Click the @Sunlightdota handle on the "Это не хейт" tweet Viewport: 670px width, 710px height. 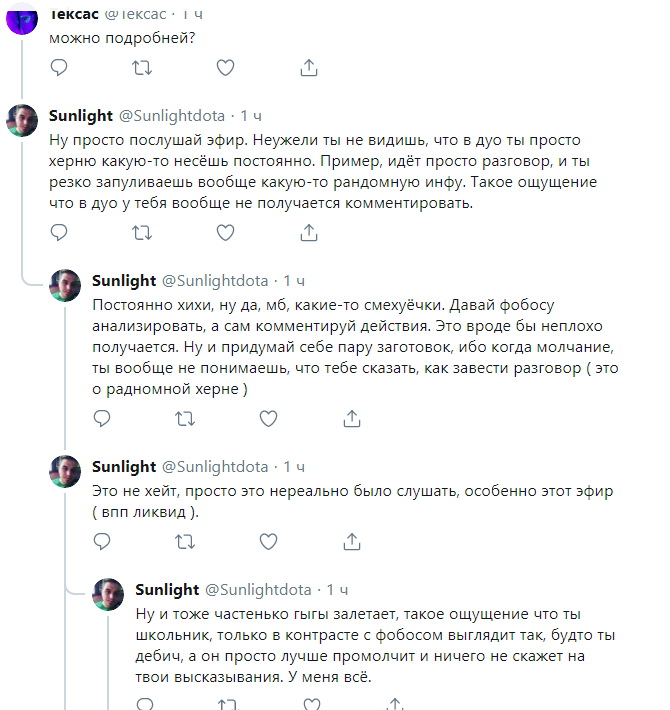point(215,466)
